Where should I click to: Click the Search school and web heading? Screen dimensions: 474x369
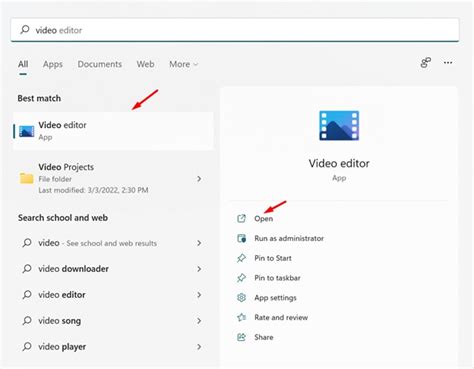pyautogui.click(x=63, y=218)
